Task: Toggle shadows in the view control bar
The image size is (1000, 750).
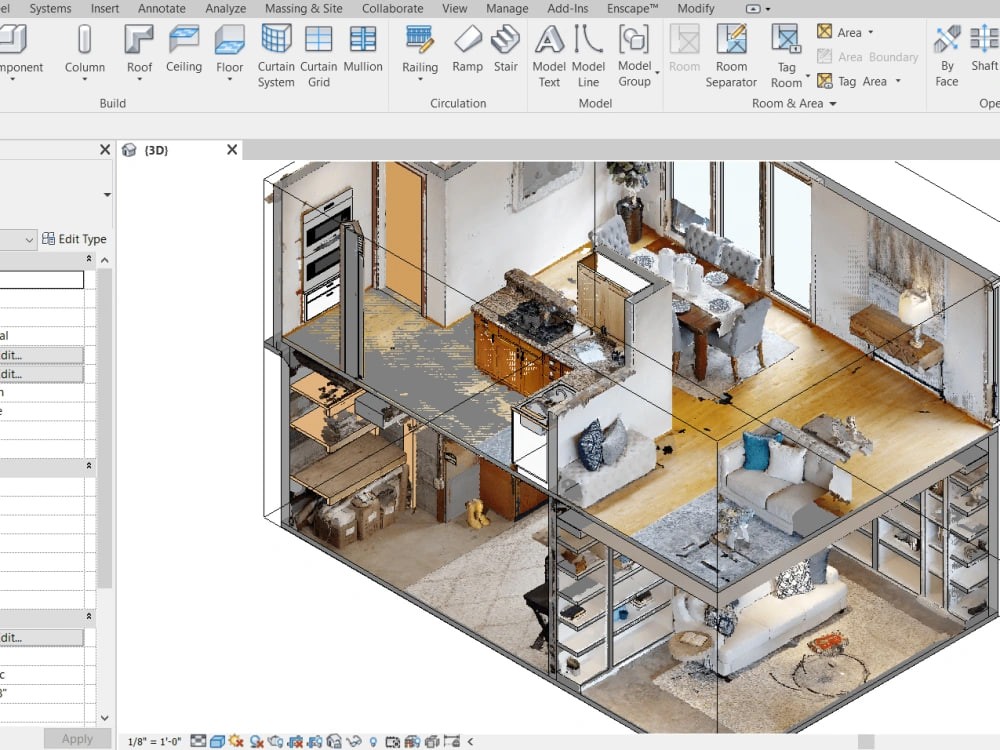Action: [x=255, y=741]
